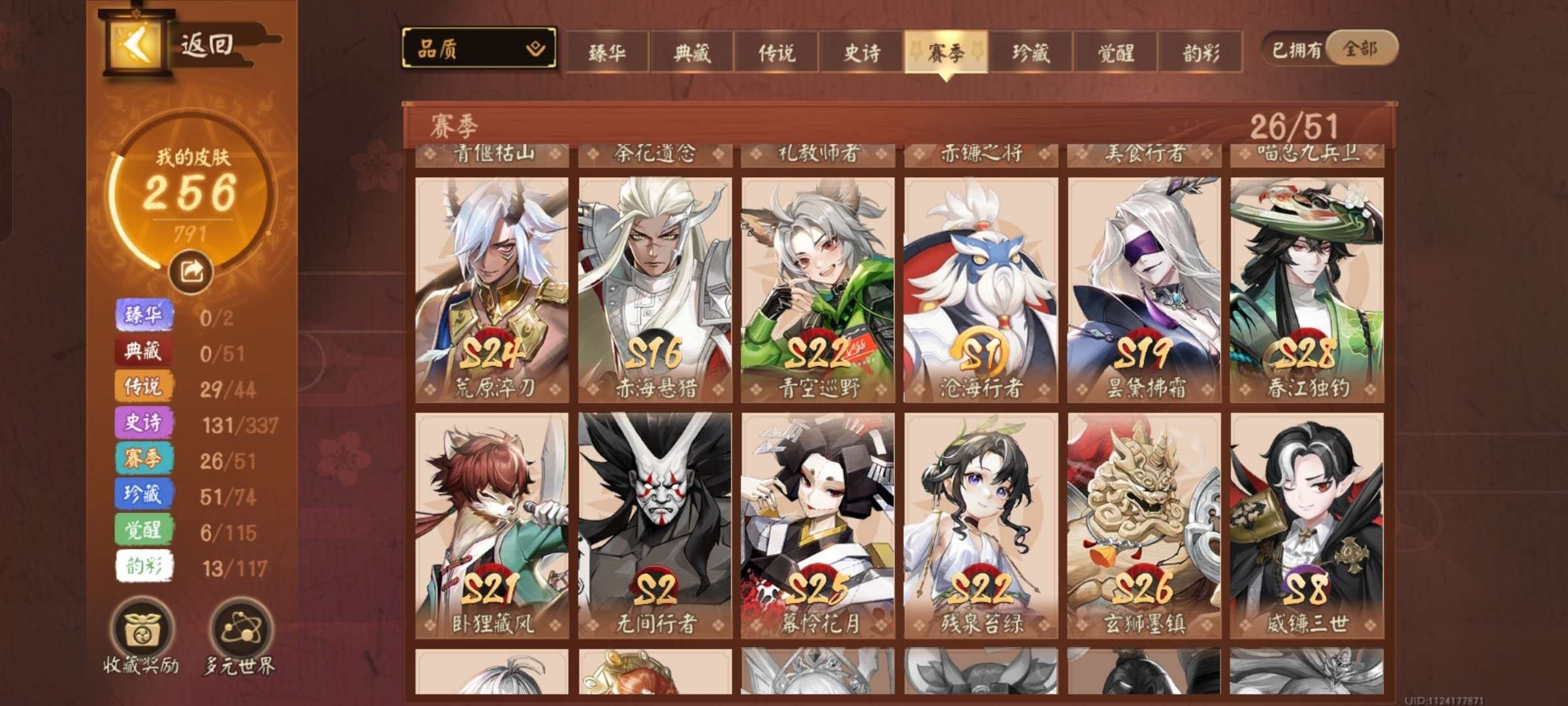Select the 史诗 purple badge in sidebar
The image size is (1568, 706).
(144, 422)
